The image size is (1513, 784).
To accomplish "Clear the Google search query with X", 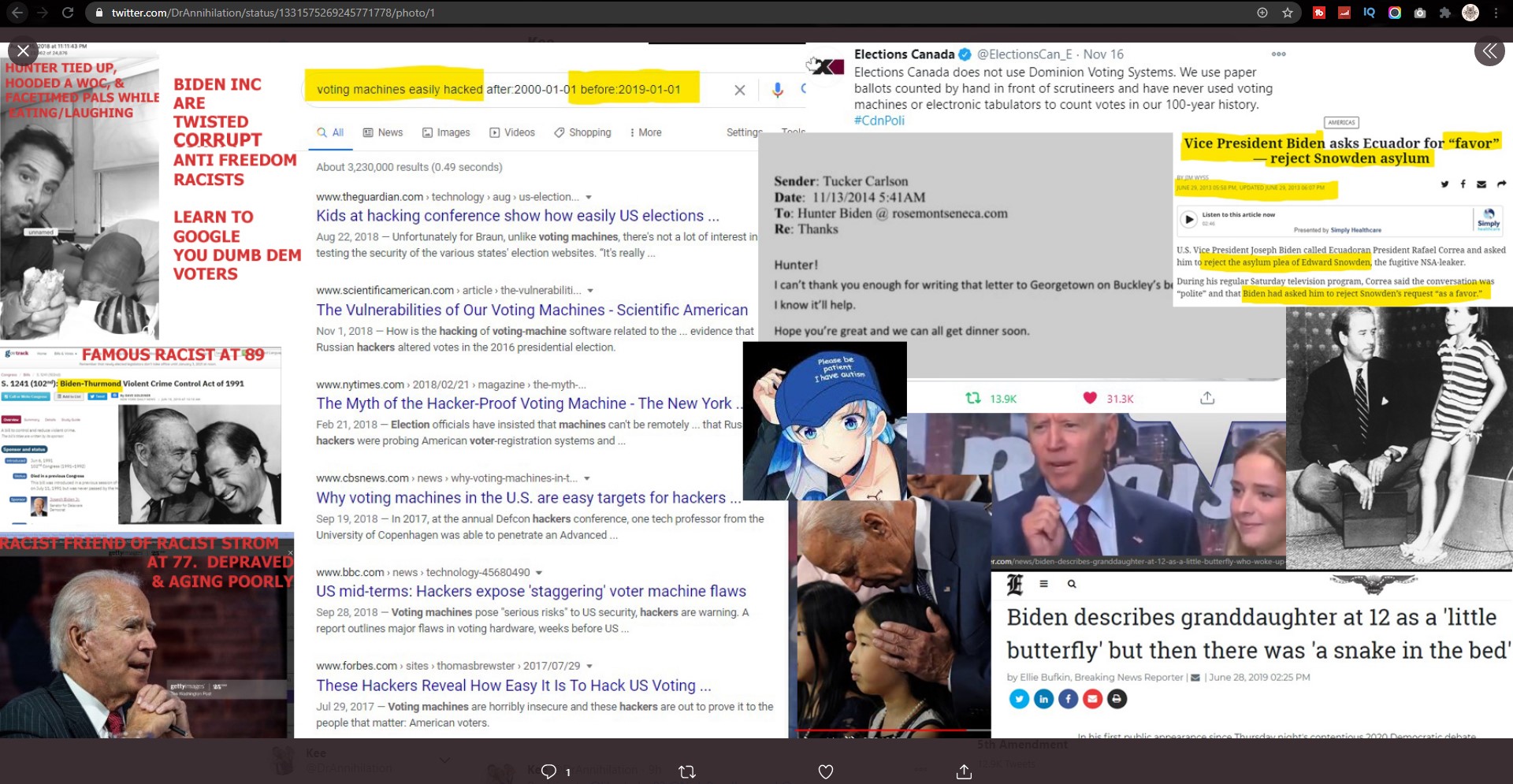I will (739, 90).
